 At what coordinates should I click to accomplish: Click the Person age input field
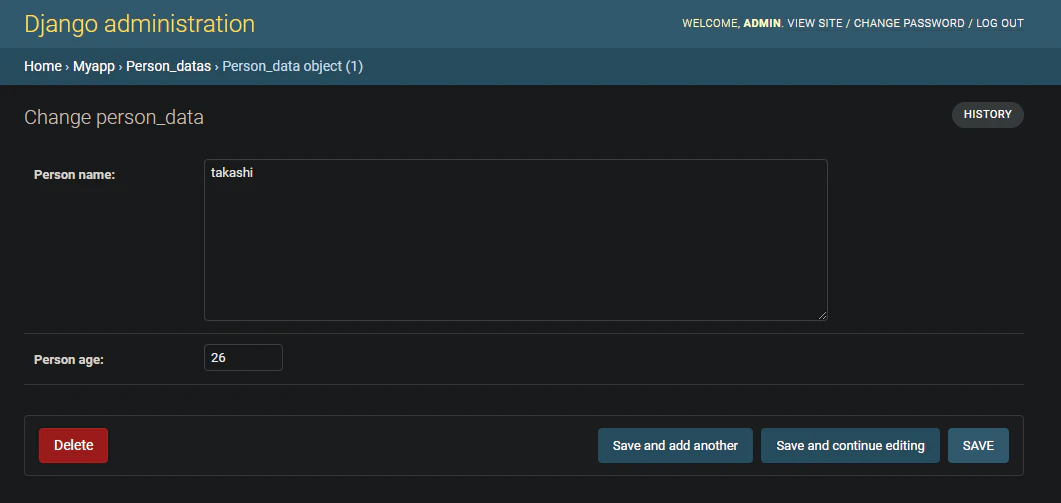(243, 357)
